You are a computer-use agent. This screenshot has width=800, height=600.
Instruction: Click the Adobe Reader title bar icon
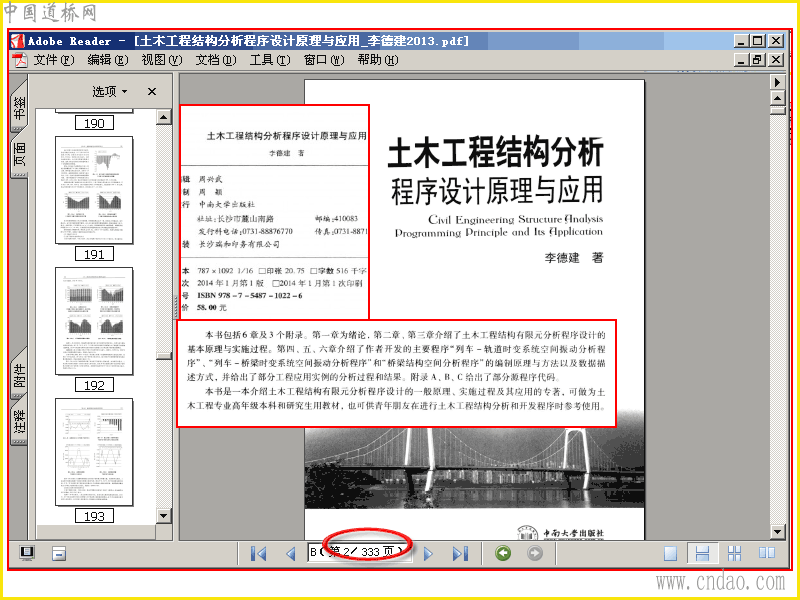pos(17,41)
